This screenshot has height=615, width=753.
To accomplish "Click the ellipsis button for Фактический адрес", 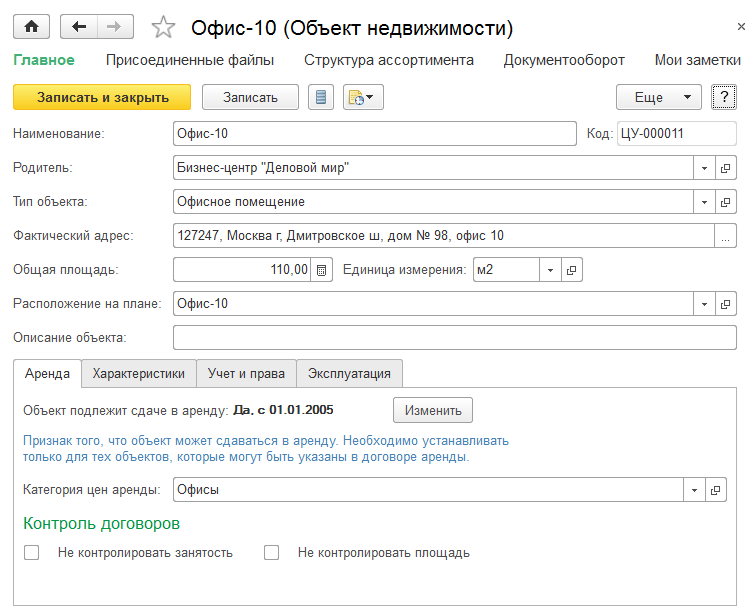I will [726, 236].
